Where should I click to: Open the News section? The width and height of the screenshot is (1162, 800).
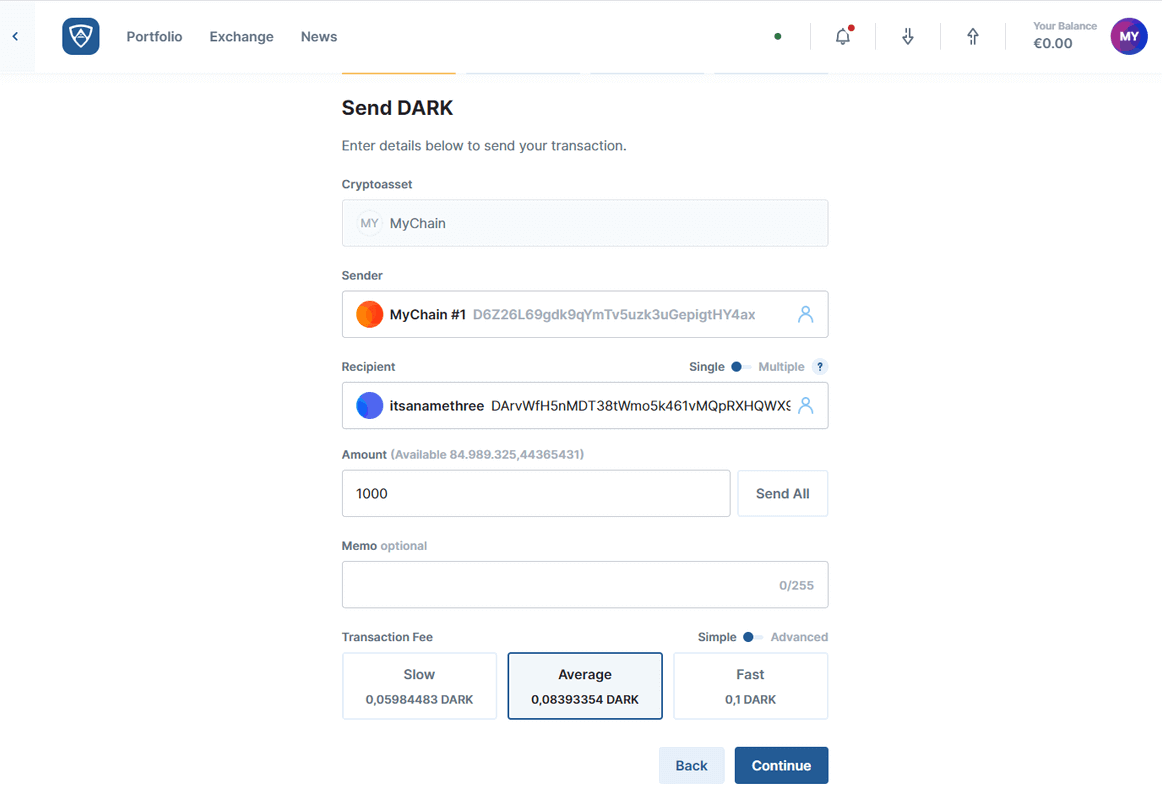[319, 37]
